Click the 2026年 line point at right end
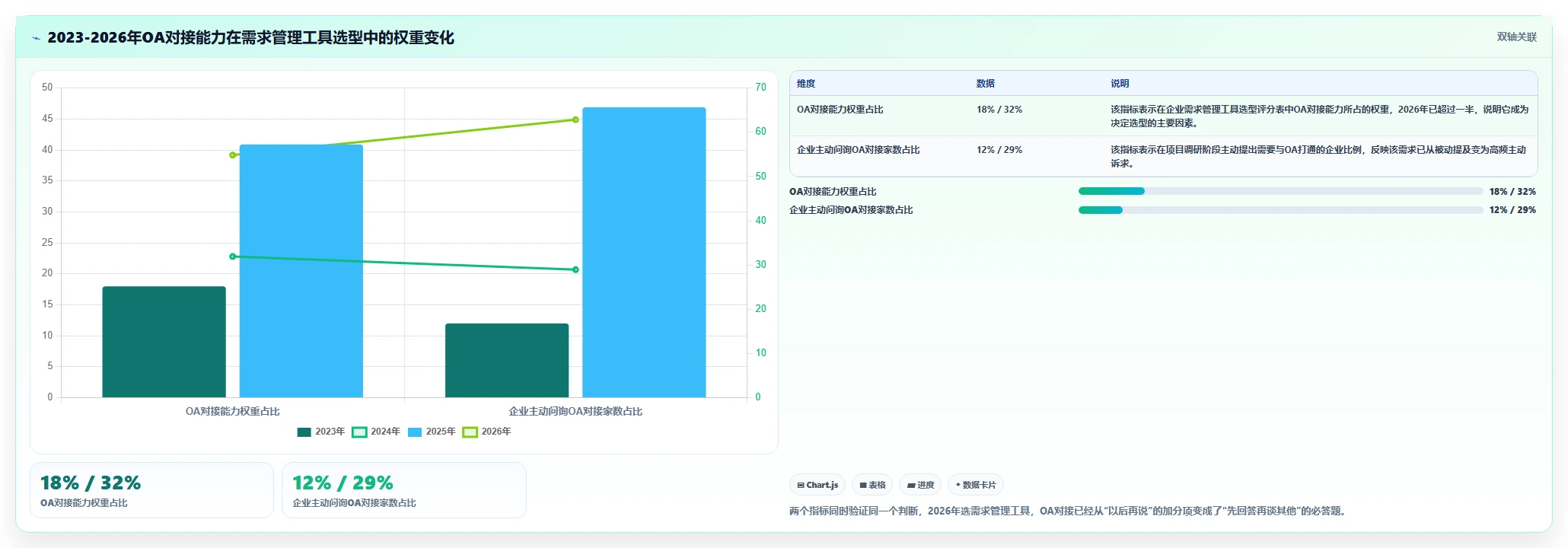Viewport: 1568px width, 548px height. coord(575,119)
